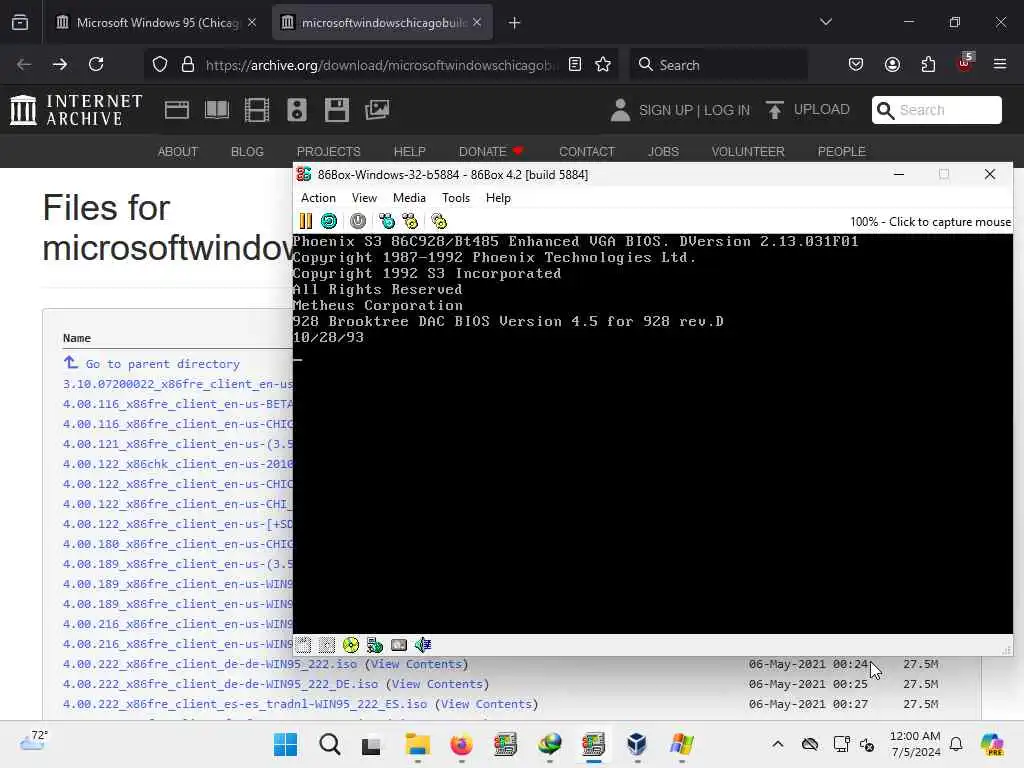Toggle reader view icon

[x=575, y=64]
